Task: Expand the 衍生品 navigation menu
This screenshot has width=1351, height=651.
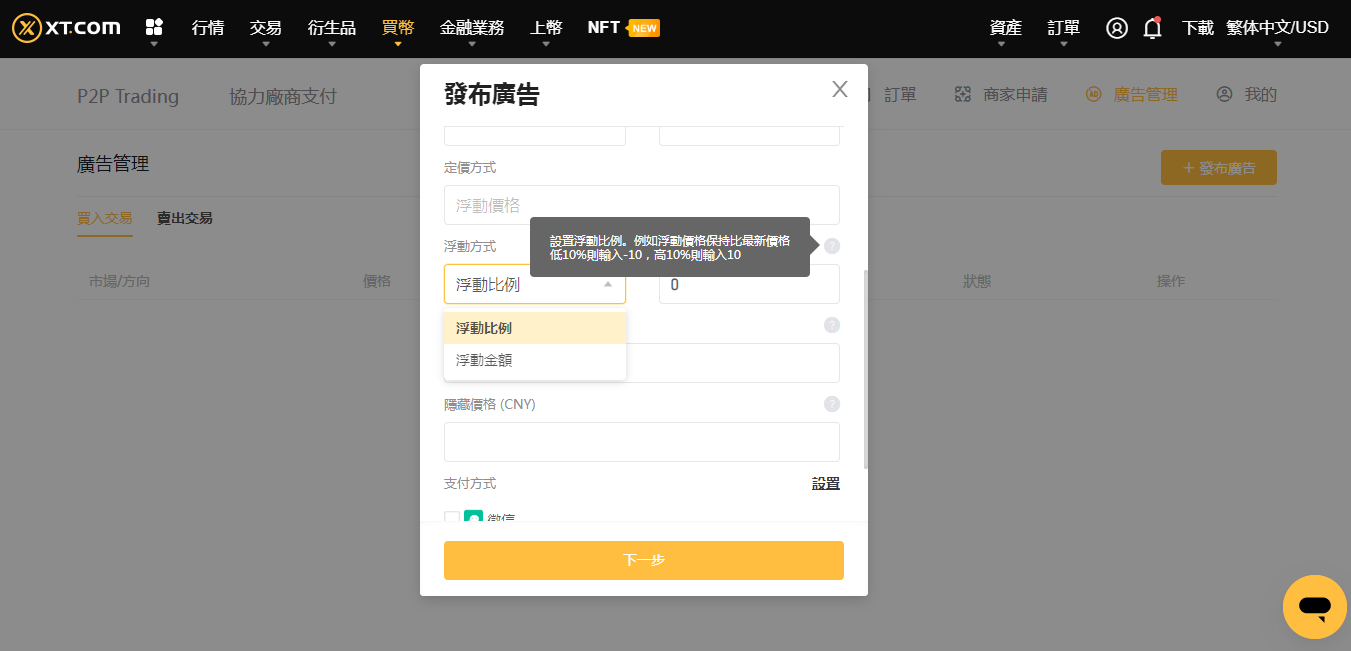Action: point(332,28)
